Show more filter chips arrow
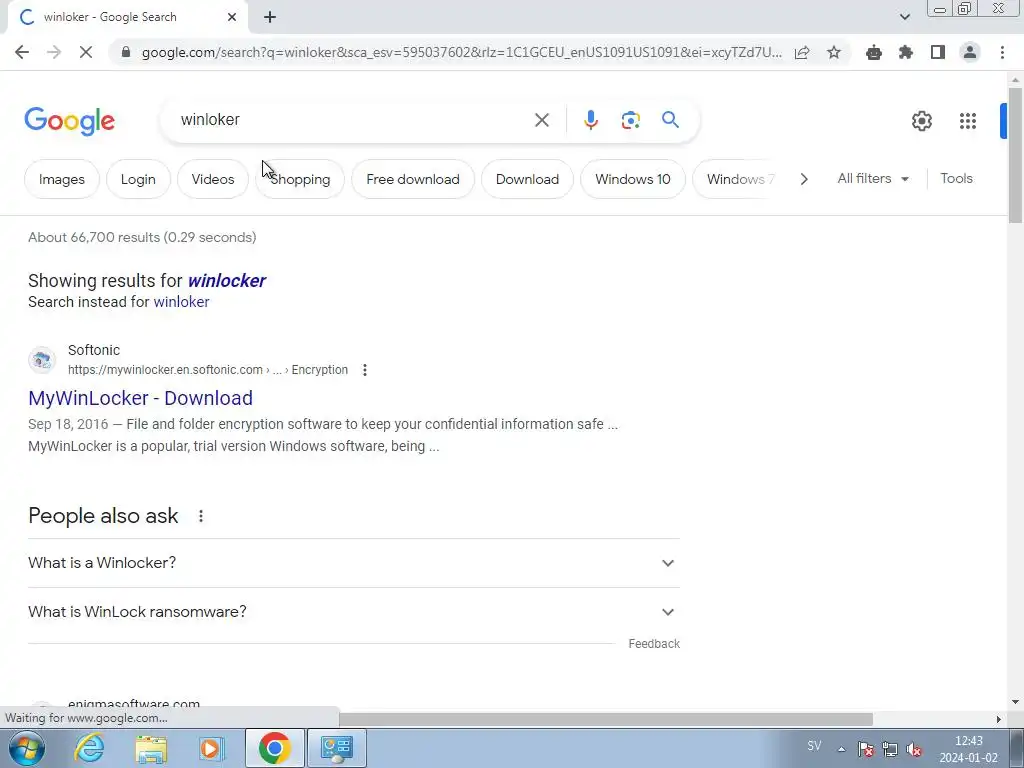The height and width of the screenshot is (768, 1024). 804,179
